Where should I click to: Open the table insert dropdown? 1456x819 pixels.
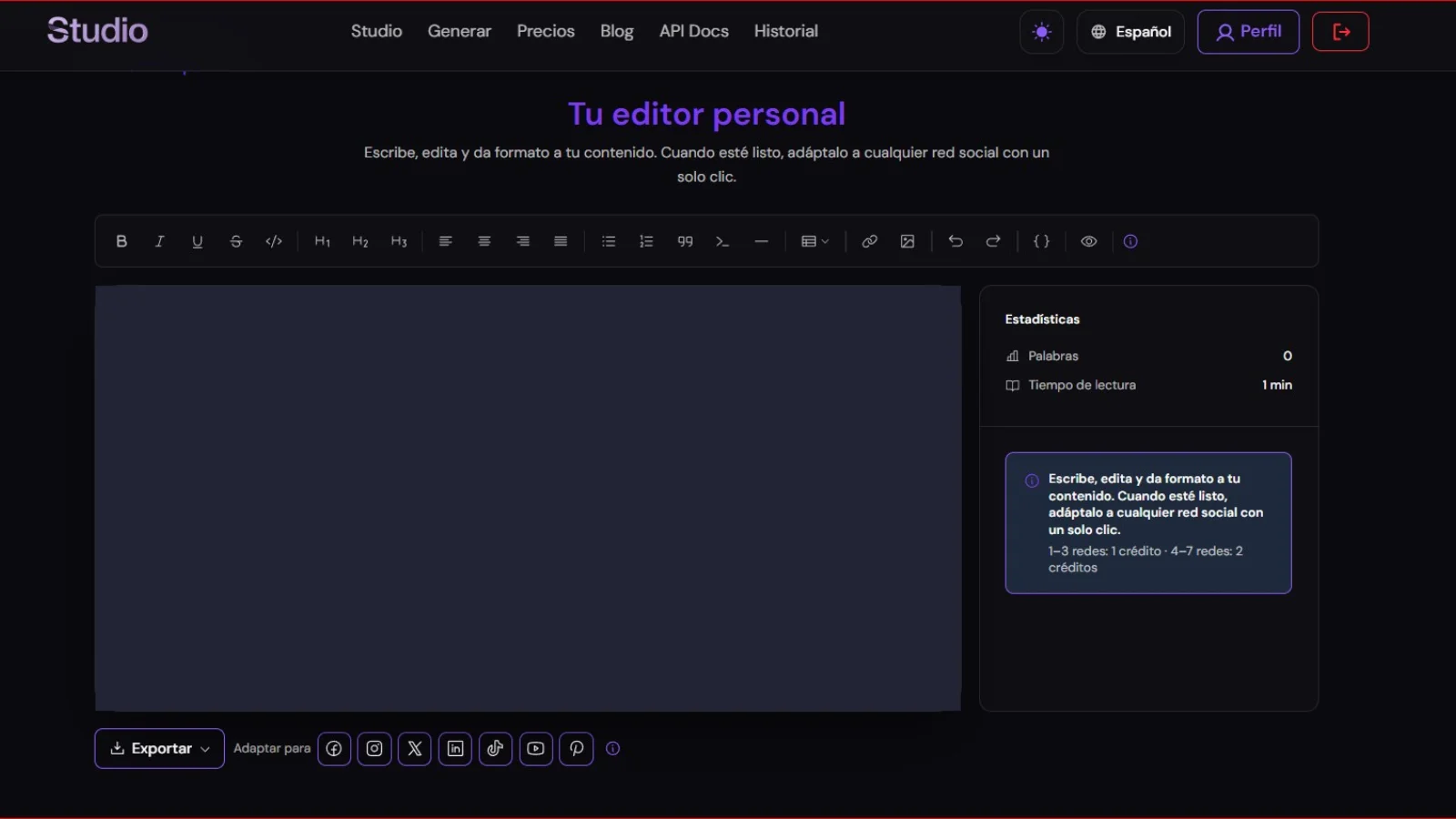[x=814, y=241]
